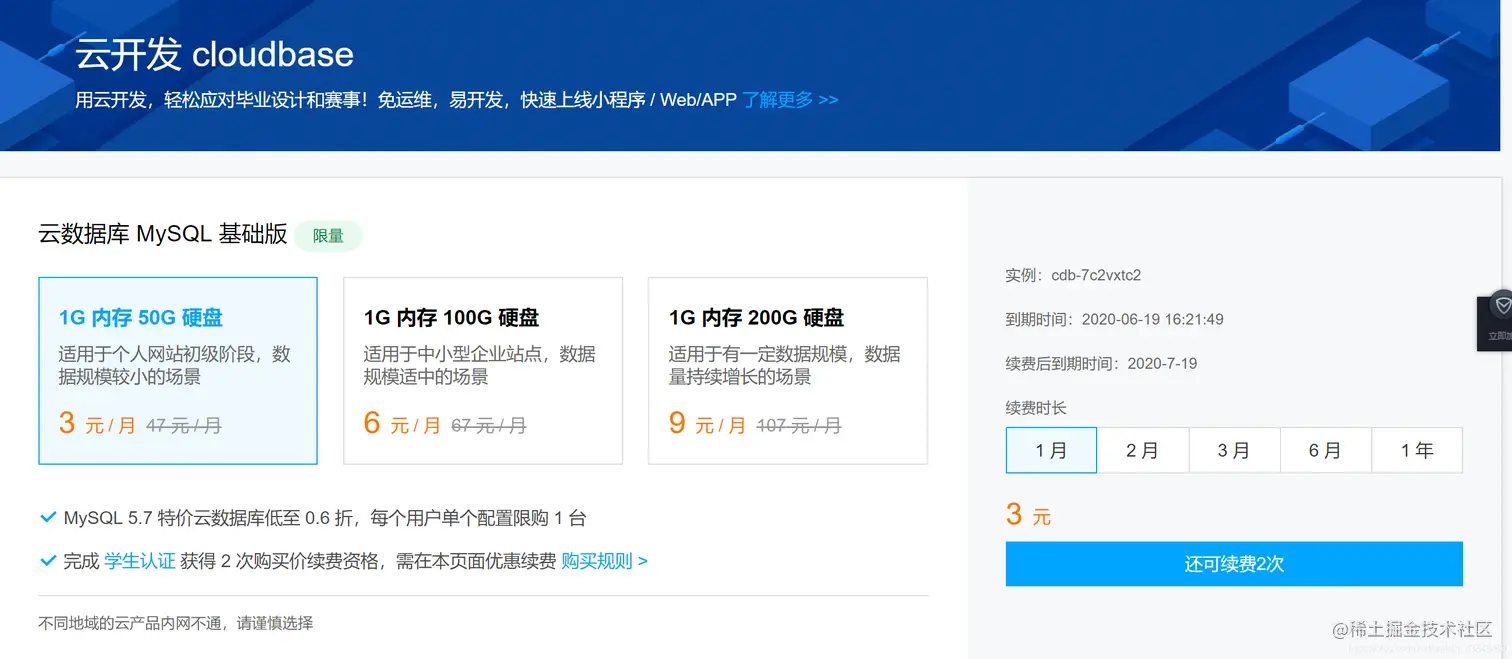This screenshot has height=659, width=1512.
Task: Click the checkmark beside the 学生认证 line
Action: click(x=47, y=561)
